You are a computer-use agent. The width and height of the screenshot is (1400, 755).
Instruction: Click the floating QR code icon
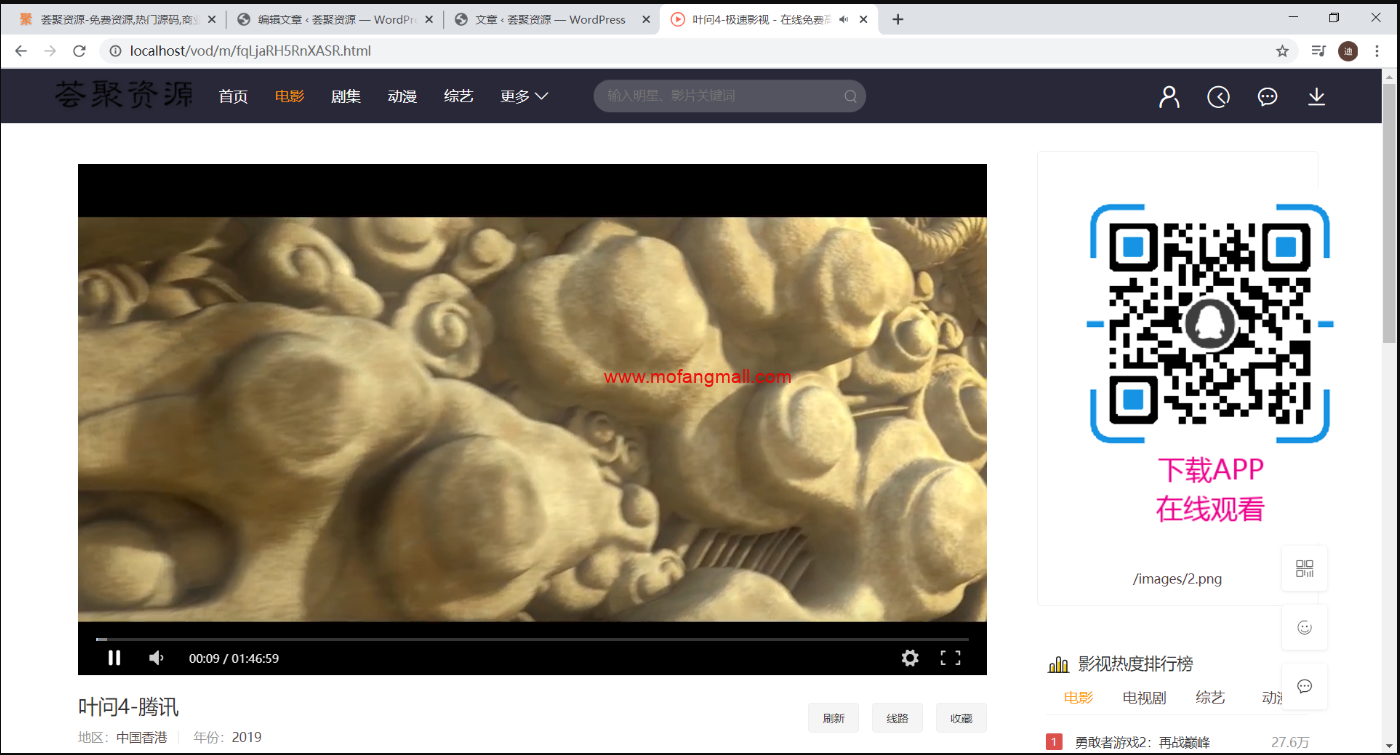point(1304,568)
